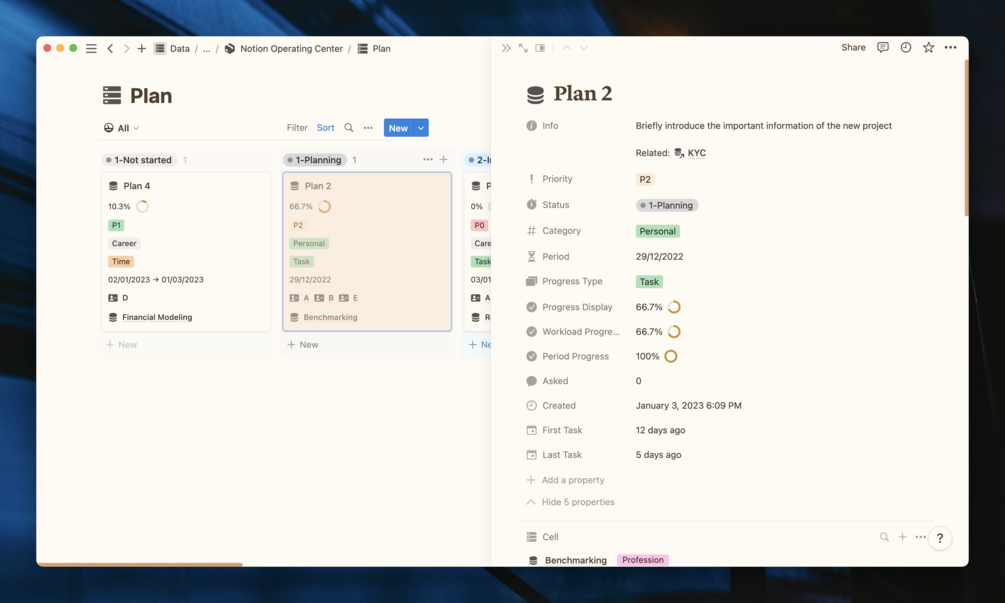Collapse with Hide 5 properties
The height and width of the screenshot is (603, 1005).
point(570,502)
